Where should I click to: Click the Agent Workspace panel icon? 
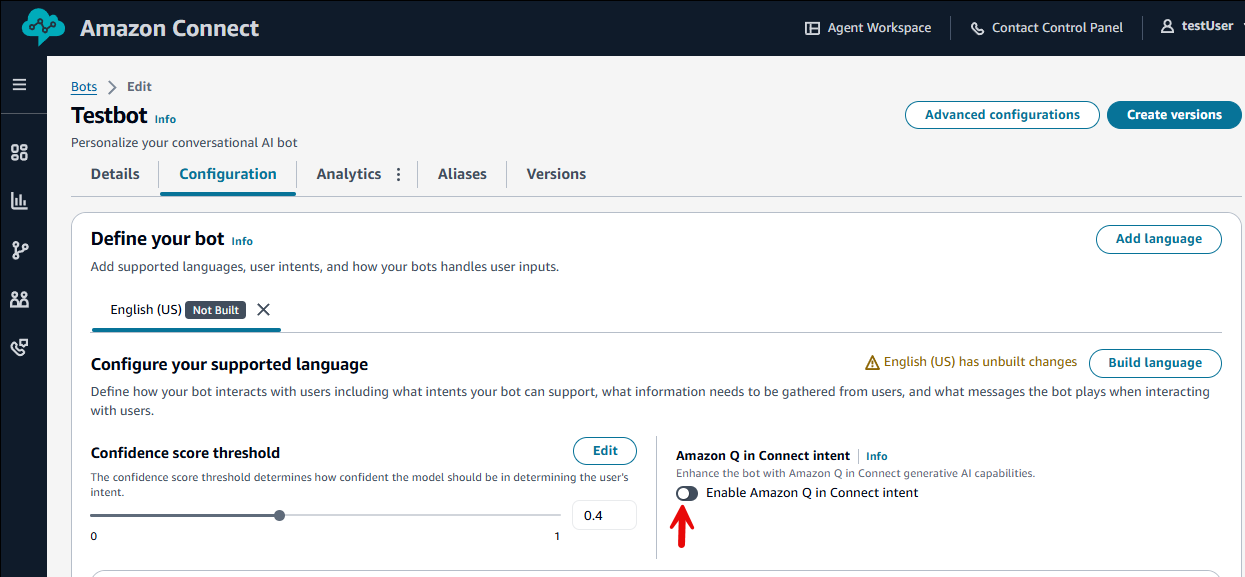point(812,28)
